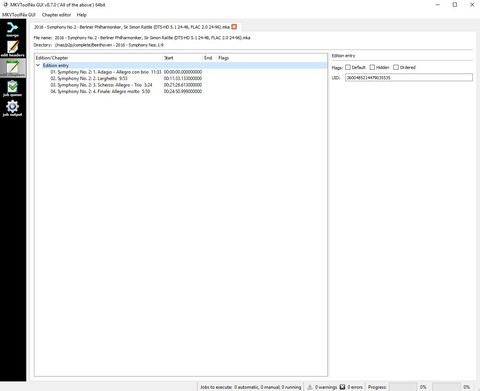Enable the Default flag checkbox
The height and width of the screenshot is (391, 480).
(x=348, y=67)
